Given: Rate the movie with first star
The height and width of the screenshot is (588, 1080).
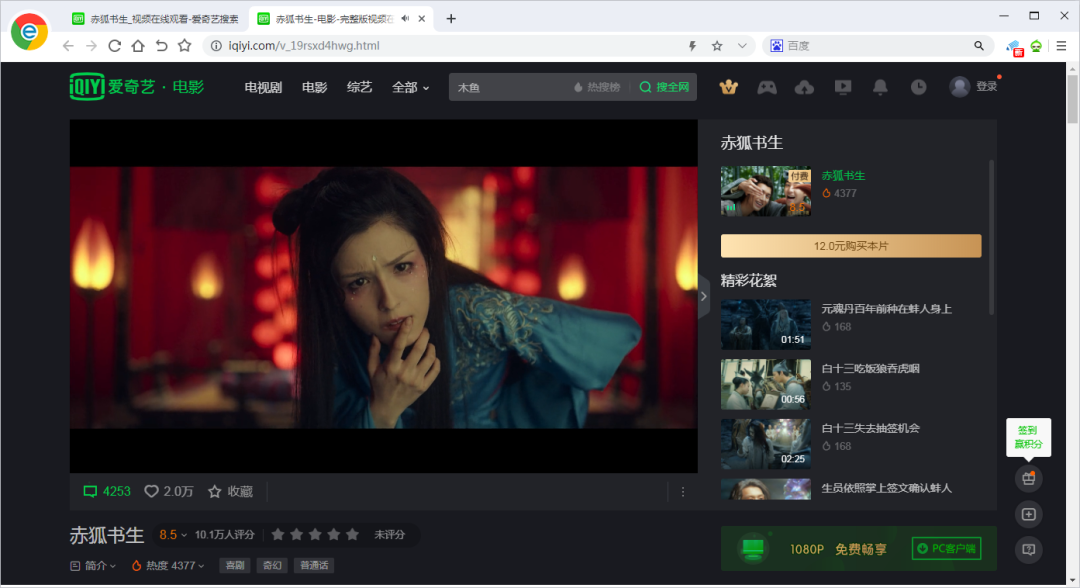Looking at the screenshot, I should (x=278, y=534).
